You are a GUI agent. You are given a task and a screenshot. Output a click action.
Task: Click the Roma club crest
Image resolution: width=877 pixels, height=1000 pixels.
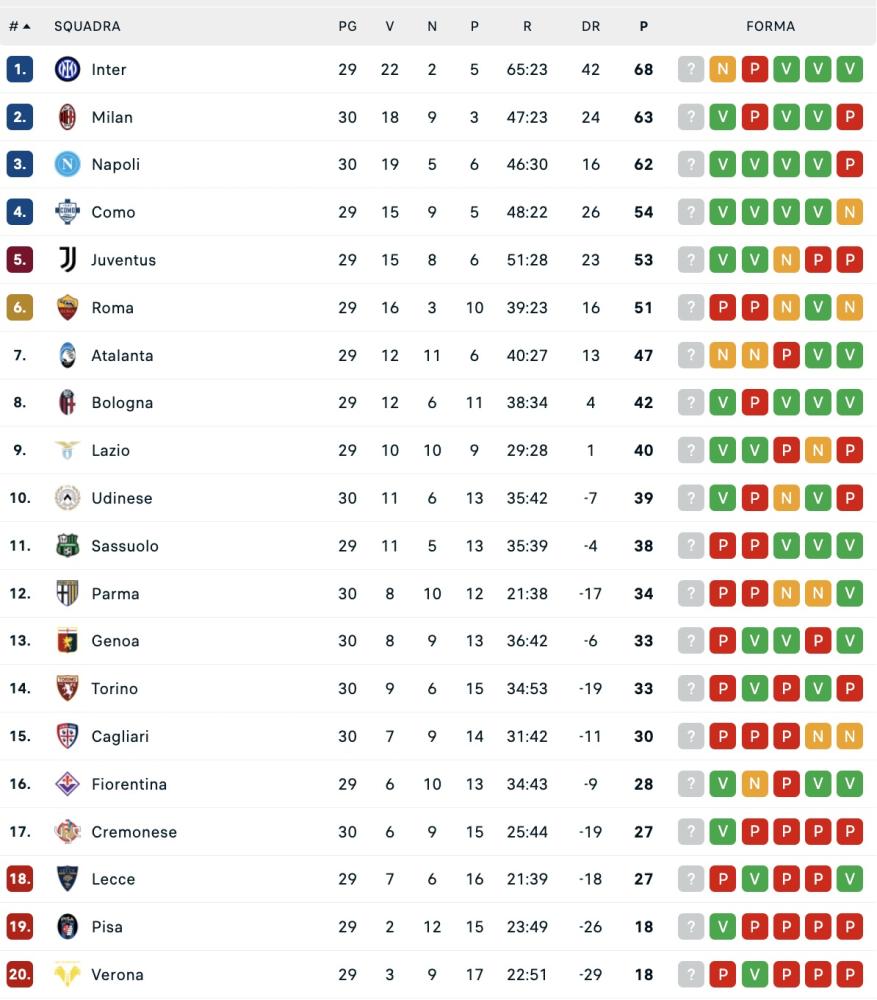click(x=67, y=308)
